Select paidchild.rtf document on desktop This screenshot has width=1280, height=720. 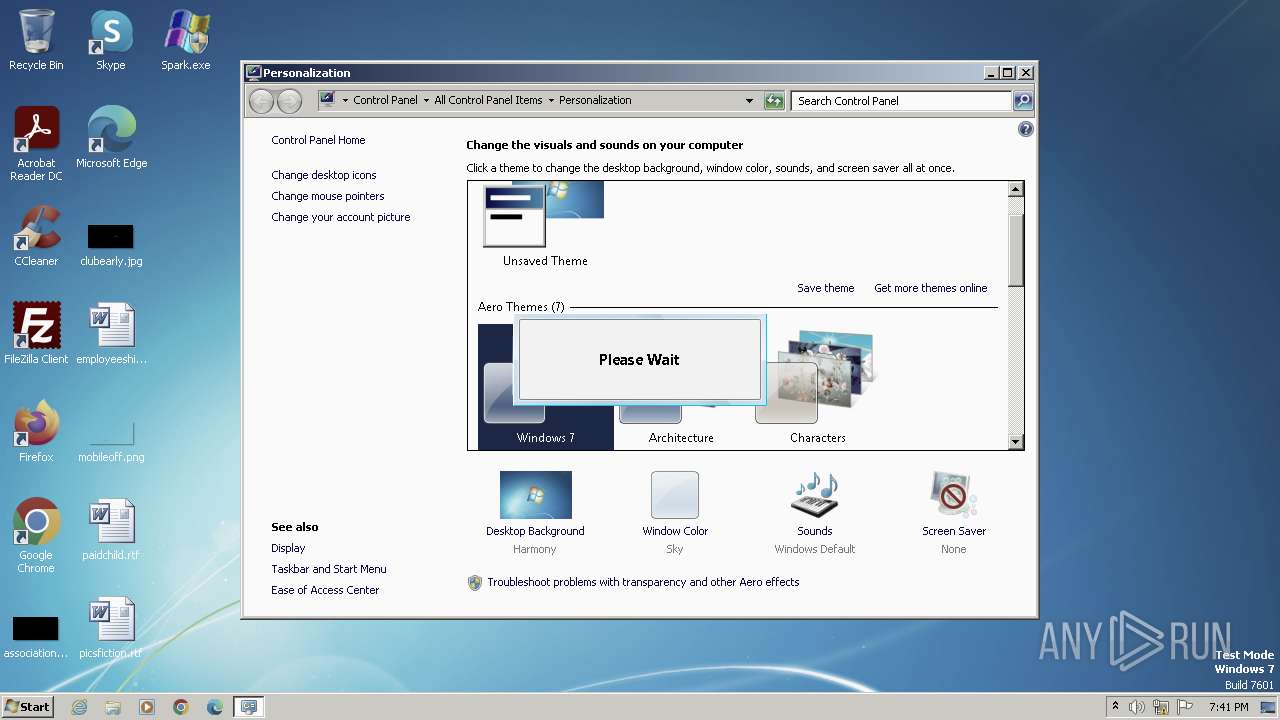111,530
